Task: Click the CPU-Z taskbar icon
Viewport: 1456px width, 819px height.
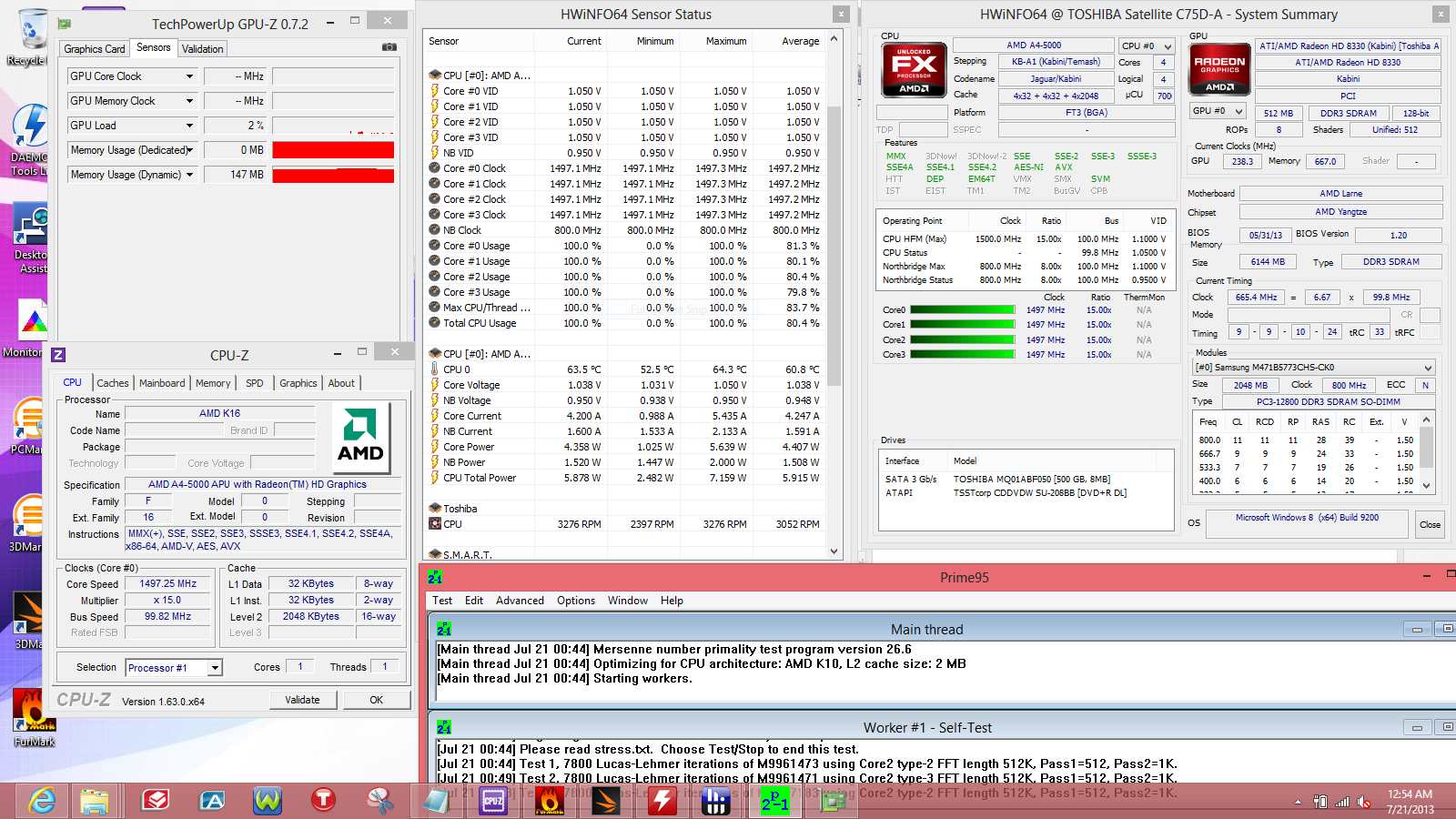Action: [x=493, y=801]
